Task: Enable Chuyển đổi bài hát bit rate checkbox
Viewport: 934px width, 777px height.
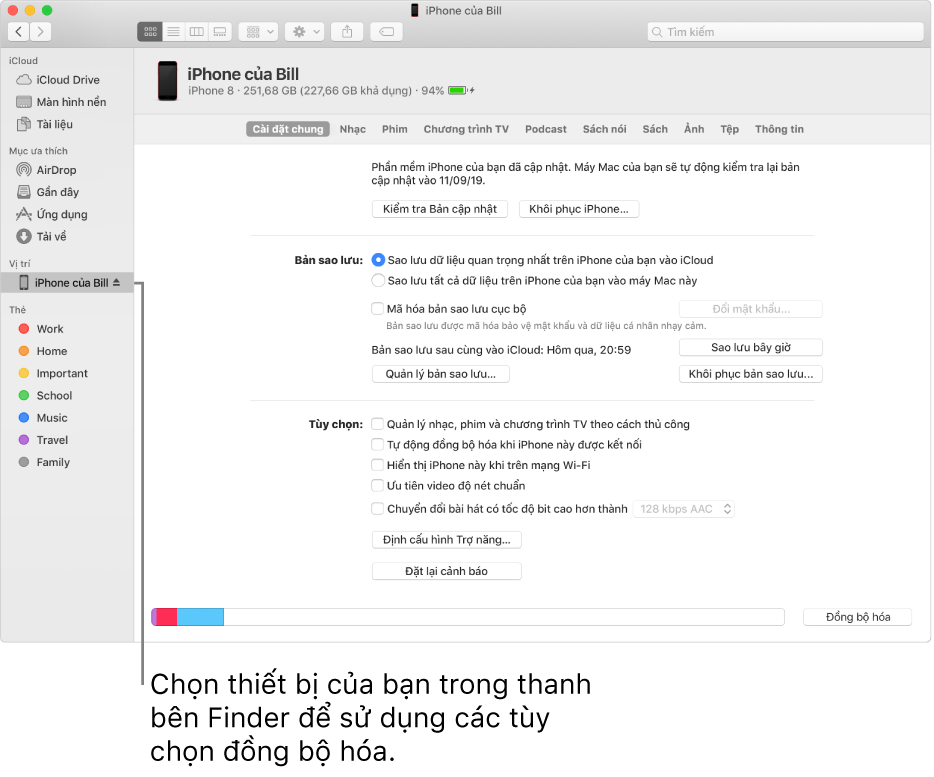Action: point(377,509)
